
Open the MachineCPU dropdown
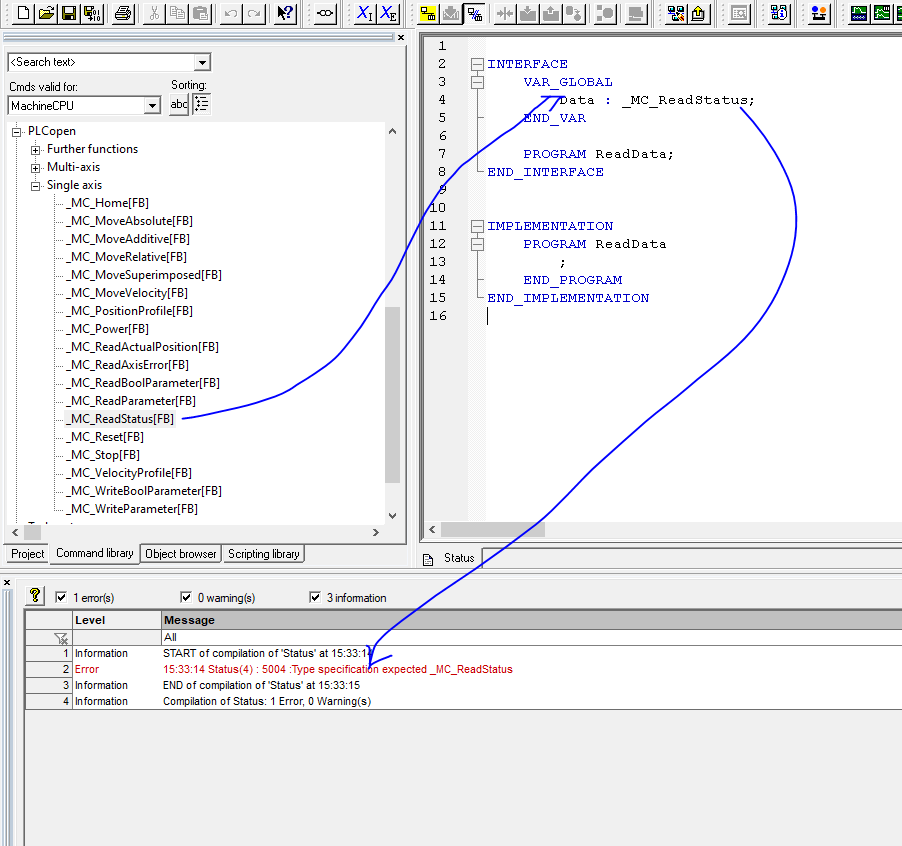click(x=152, y=105)
